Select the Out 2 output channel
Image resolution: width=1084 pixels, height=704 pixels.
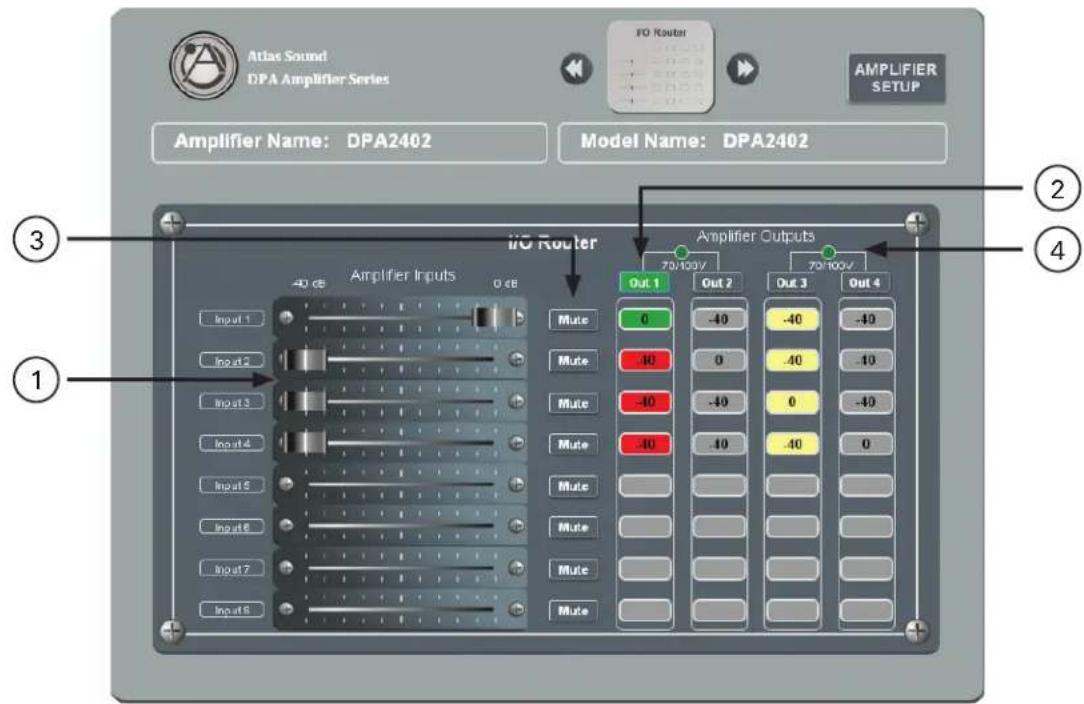pos(718,283)
